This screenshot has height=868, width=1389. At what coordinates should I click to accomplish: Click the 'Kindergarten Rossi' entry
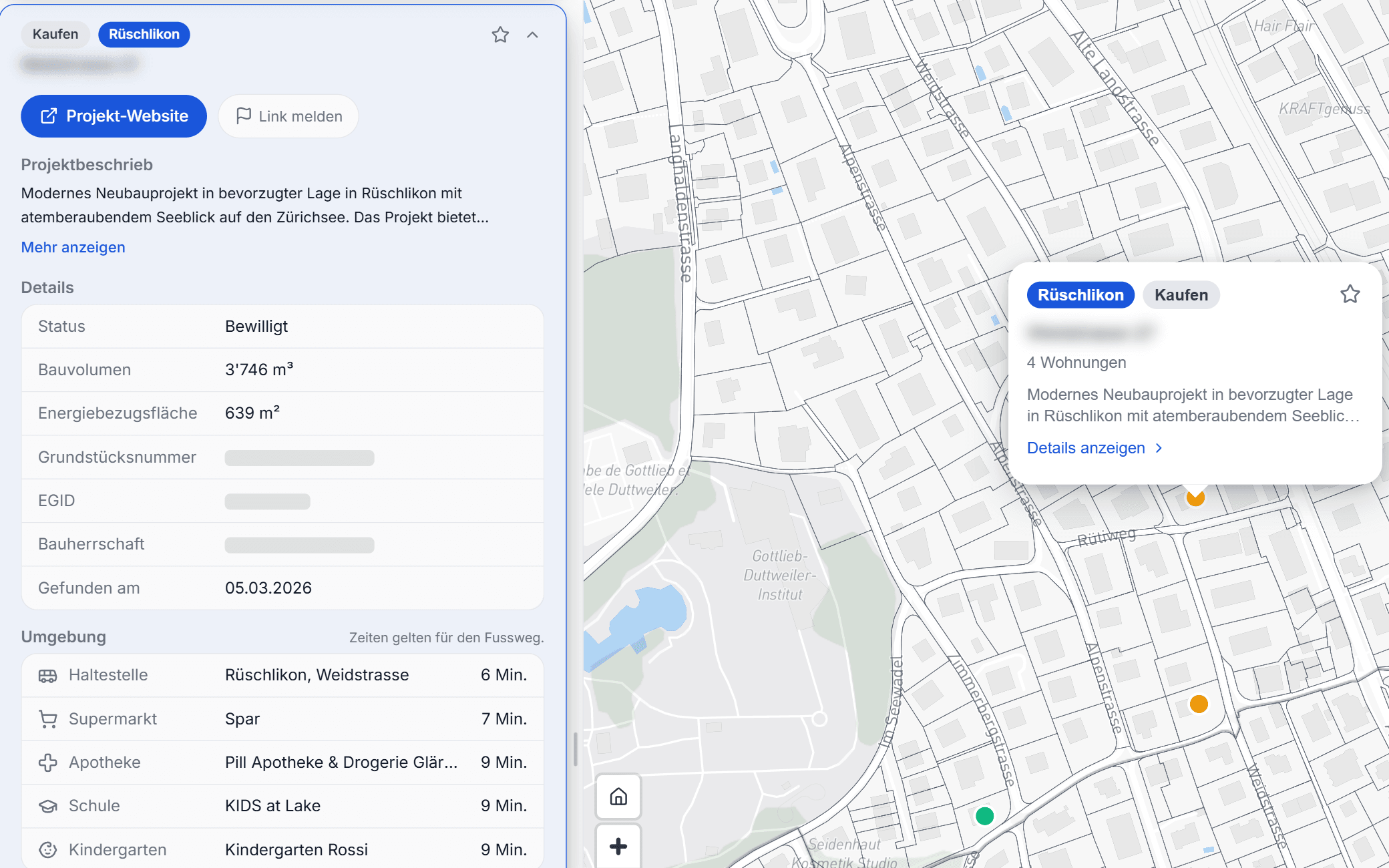point(296,849)
